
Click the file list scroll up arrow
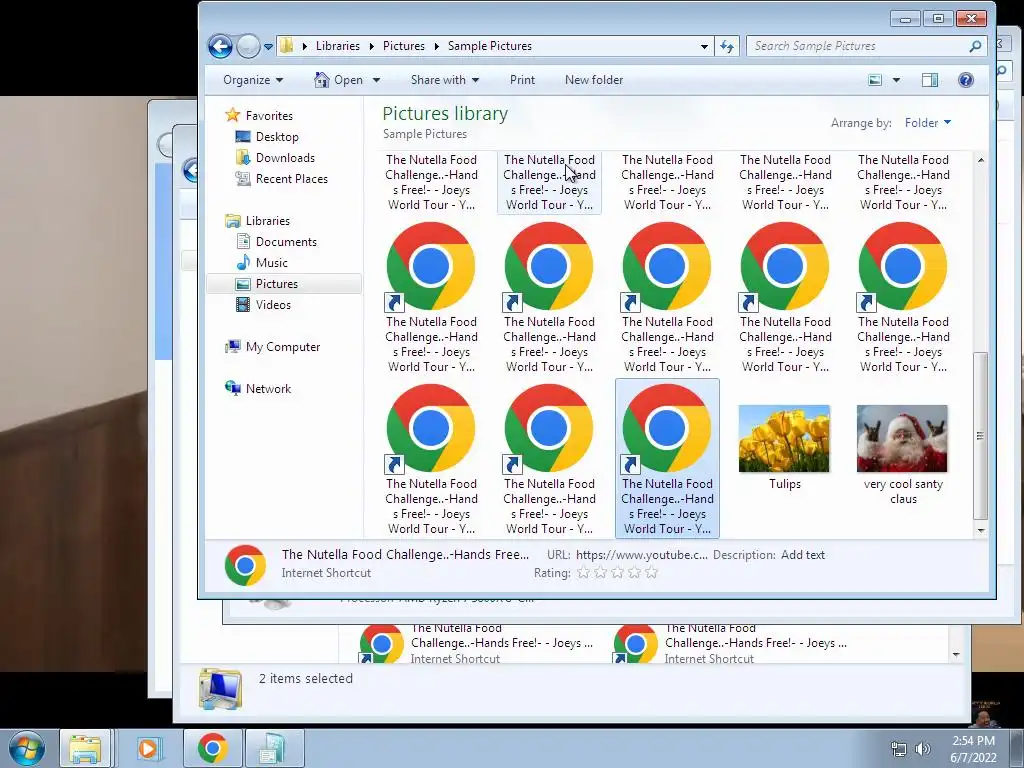981,160
